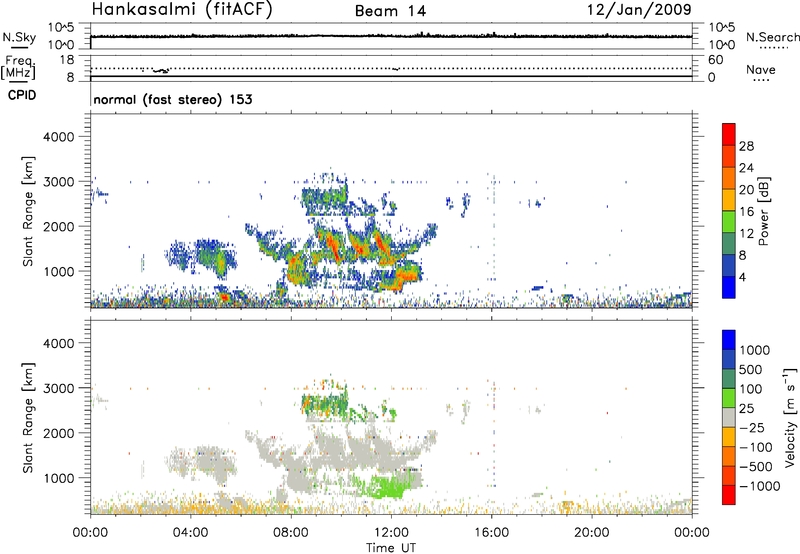
Task: Click the Power [dB] colorbar title
Action: [x=763, y=211]
